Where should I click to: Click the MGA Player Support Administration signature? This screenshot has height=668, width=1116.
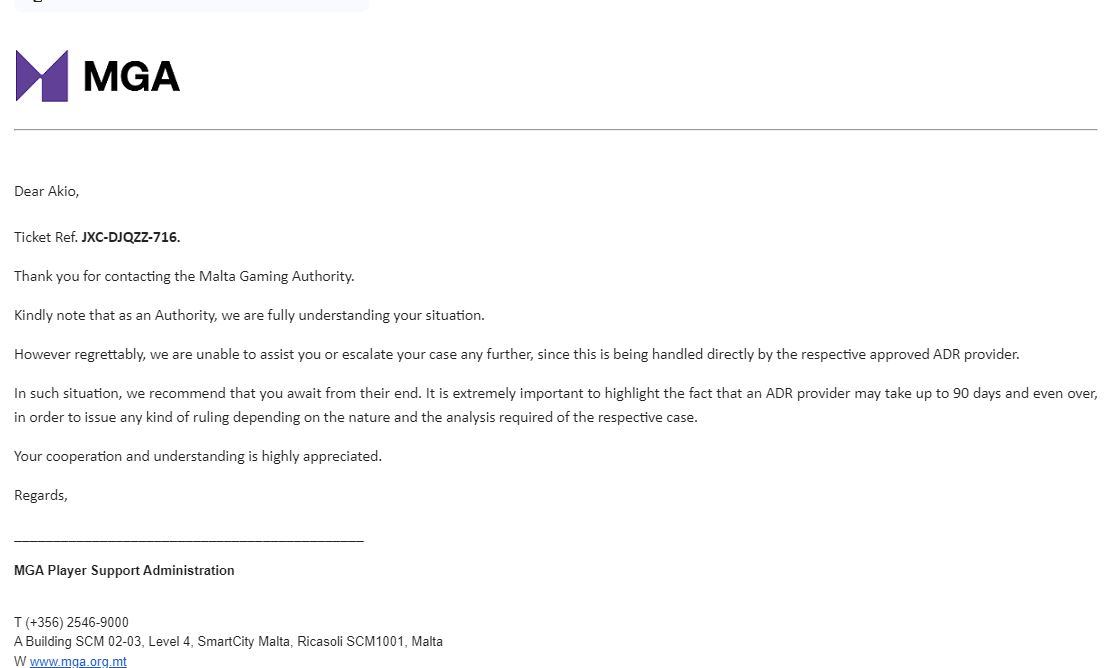point(124,570)
